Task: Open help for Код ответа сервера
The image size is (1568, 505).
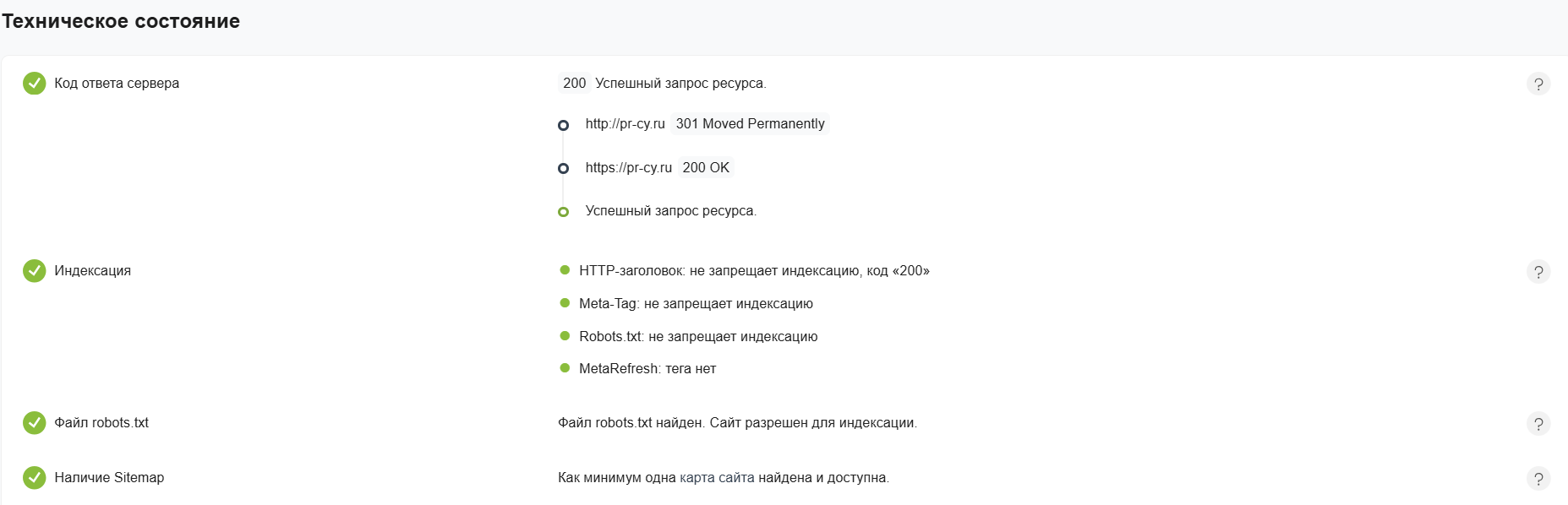Action: click(x=1538, y=84)
